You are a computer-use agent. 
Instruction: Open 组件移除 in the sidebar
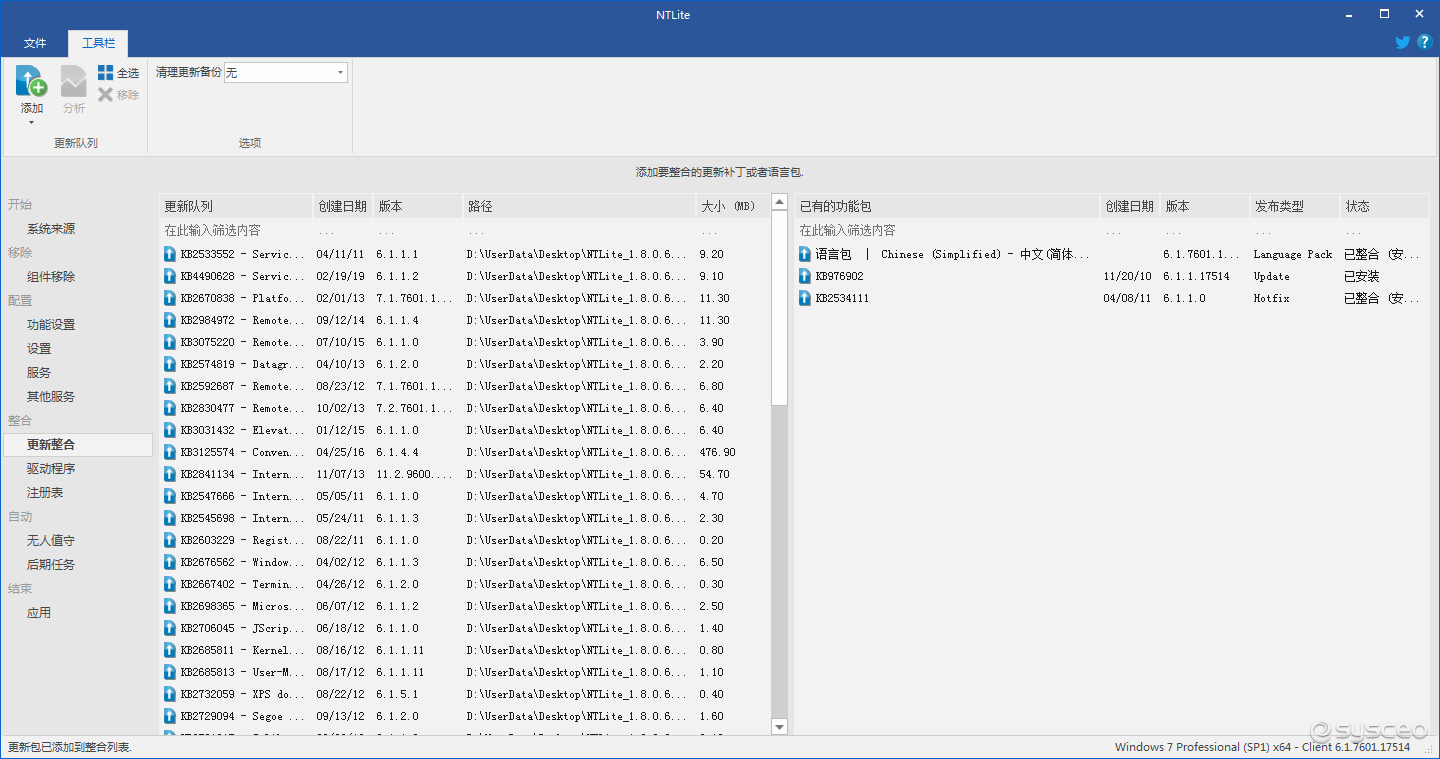point(51,277)
